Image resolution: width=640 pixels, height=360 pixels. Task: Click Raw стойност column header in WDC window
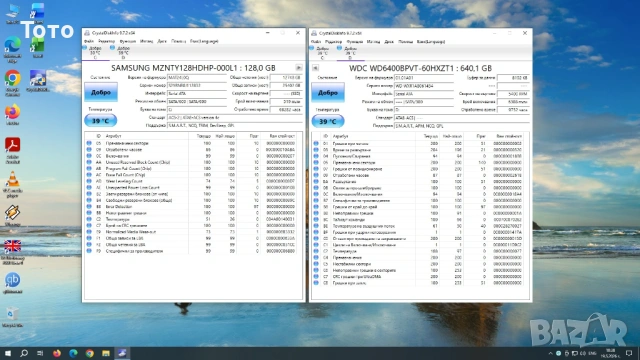[x=508, y=136]
